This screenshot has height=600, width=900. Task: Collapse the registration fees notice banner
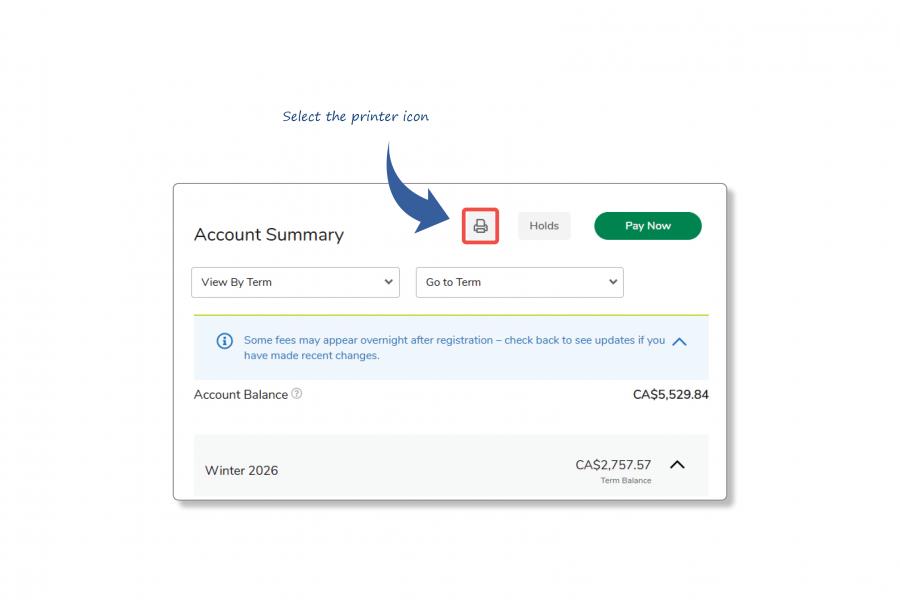coord(679,341)
